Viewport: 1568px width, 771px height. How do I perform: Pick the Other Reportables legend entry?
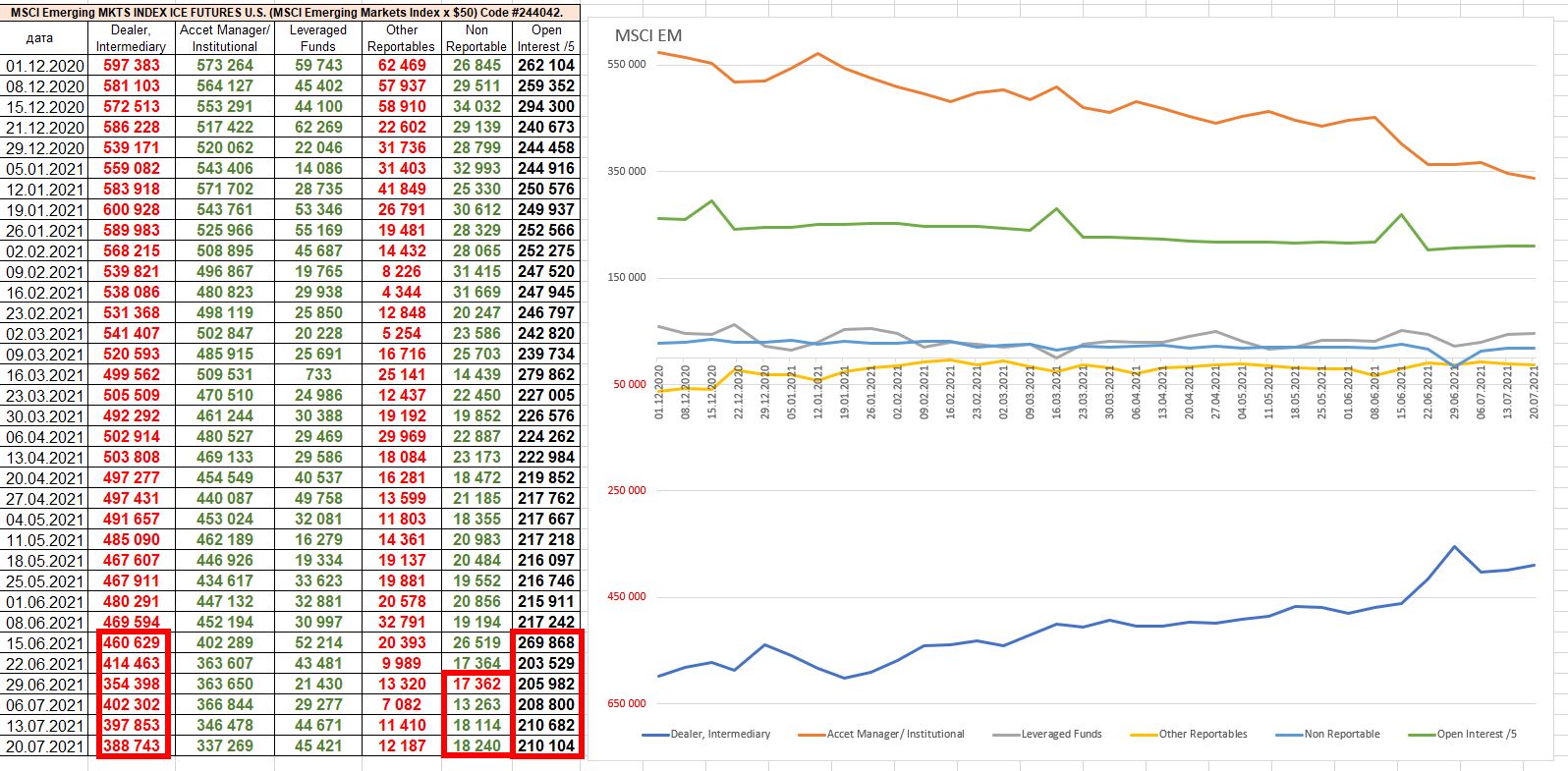point(1203,734)
